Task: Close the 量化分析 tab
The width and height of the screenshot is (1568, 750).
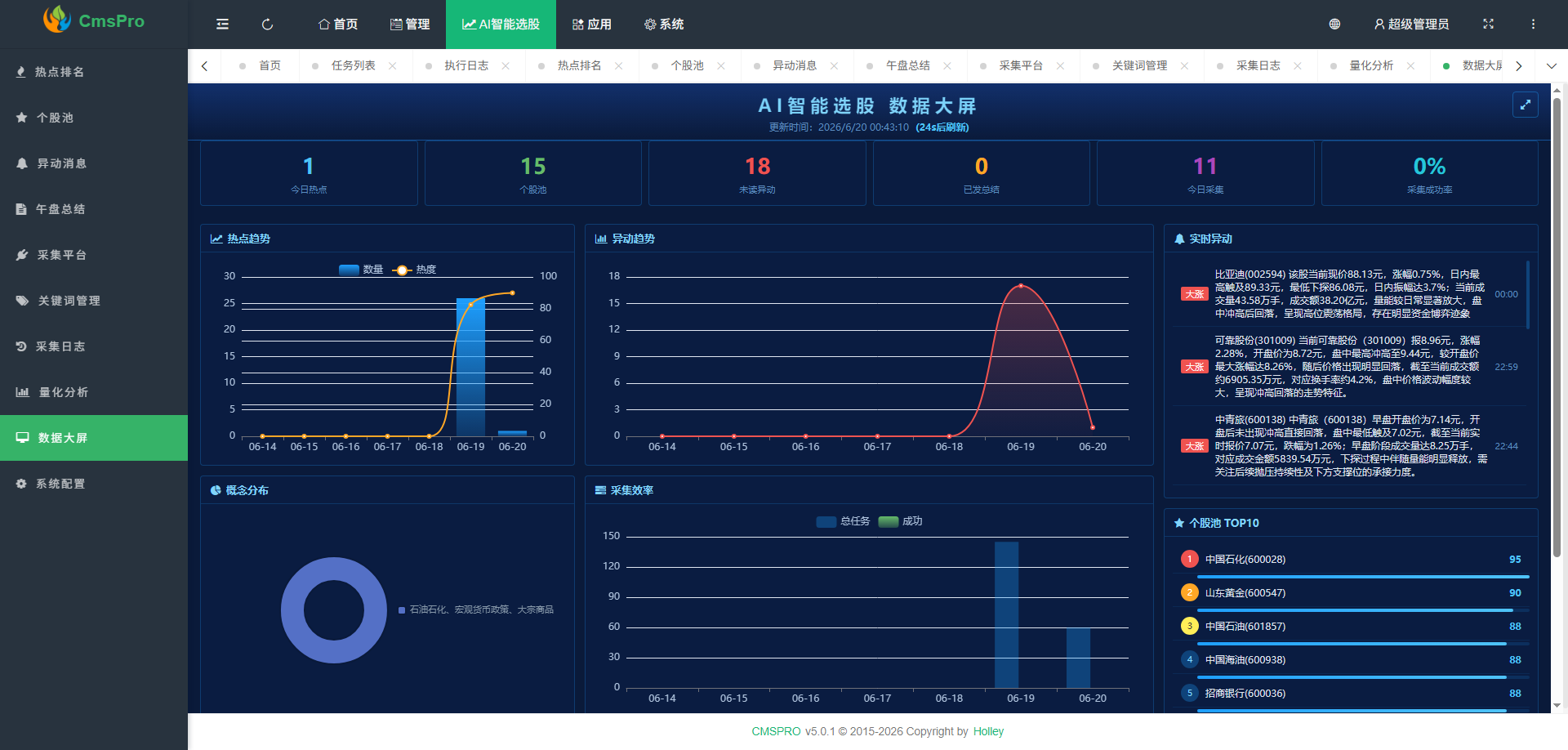Action: (x=1410, y=66)
